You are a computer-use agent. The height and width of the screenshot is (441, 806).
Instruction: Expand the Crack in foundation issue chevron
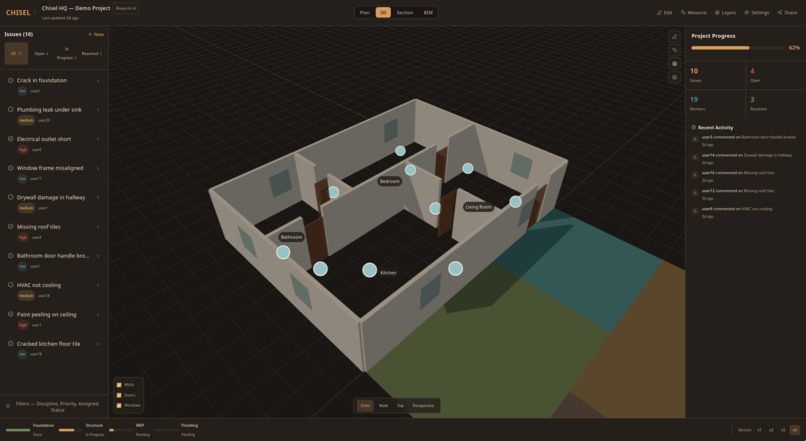click(x=98, y=81)
